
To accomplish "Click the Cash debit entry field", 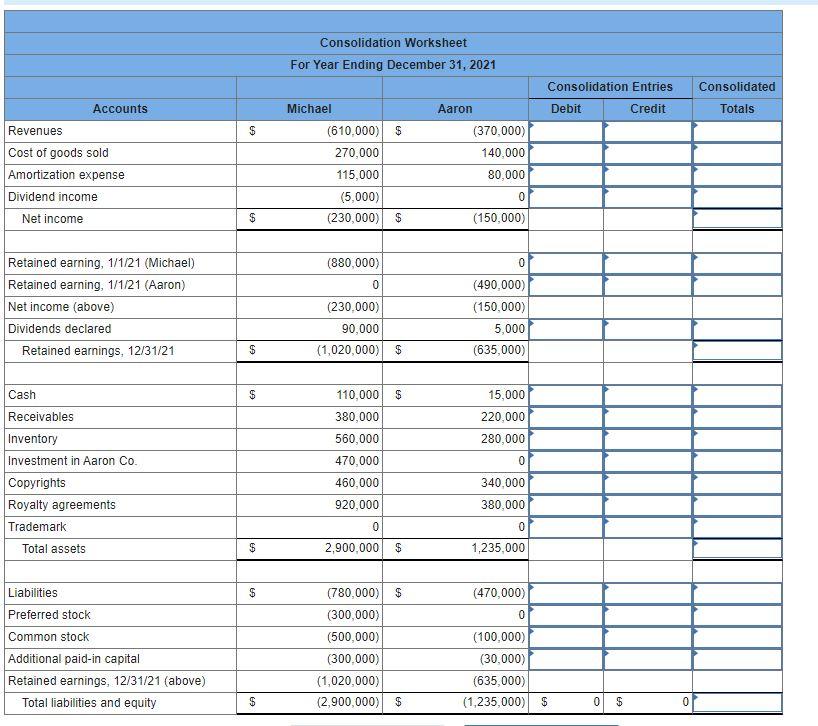I will tap(566, 395).
